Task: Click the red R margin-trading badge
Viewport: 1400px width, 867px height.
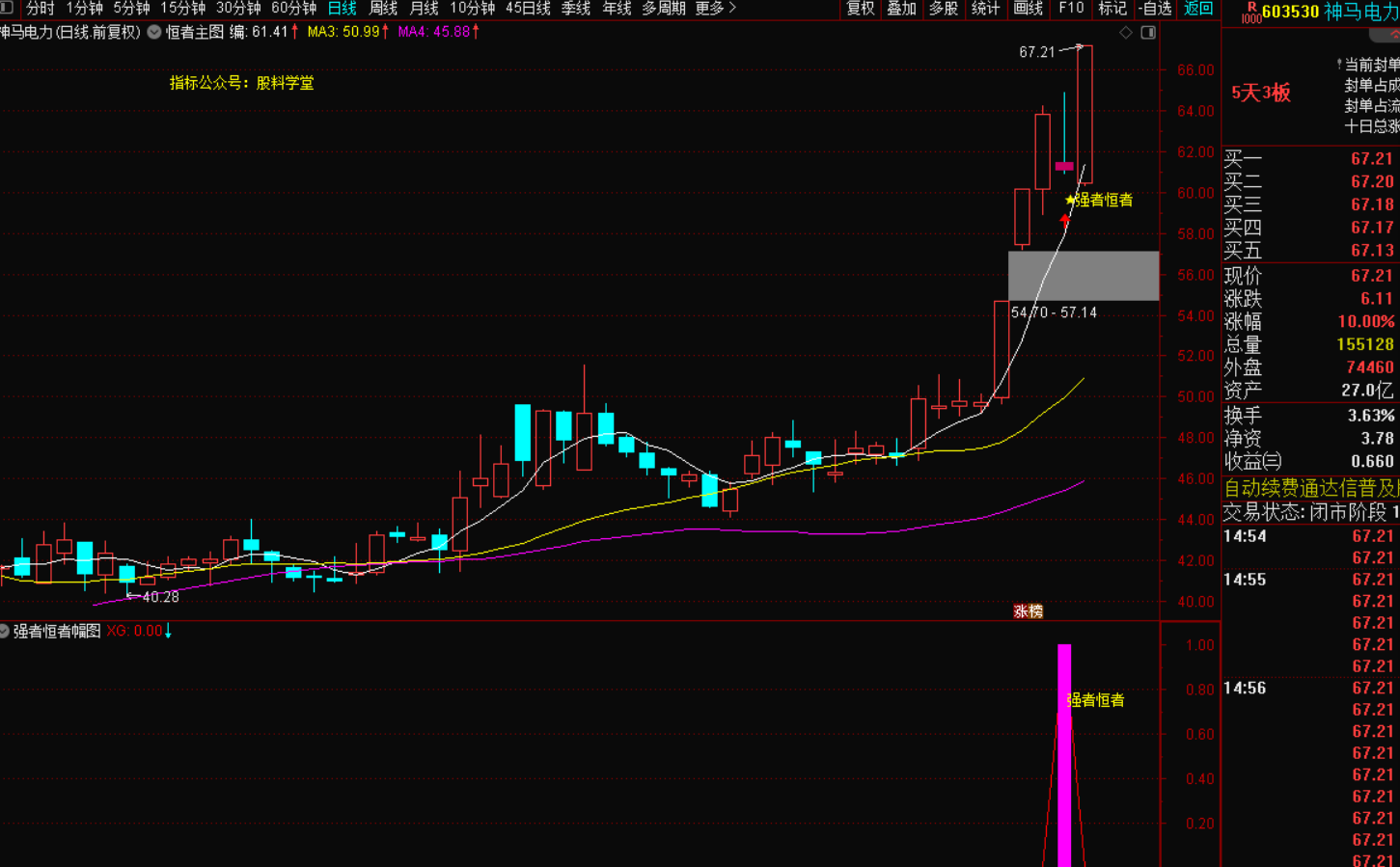Action: 1250,11
